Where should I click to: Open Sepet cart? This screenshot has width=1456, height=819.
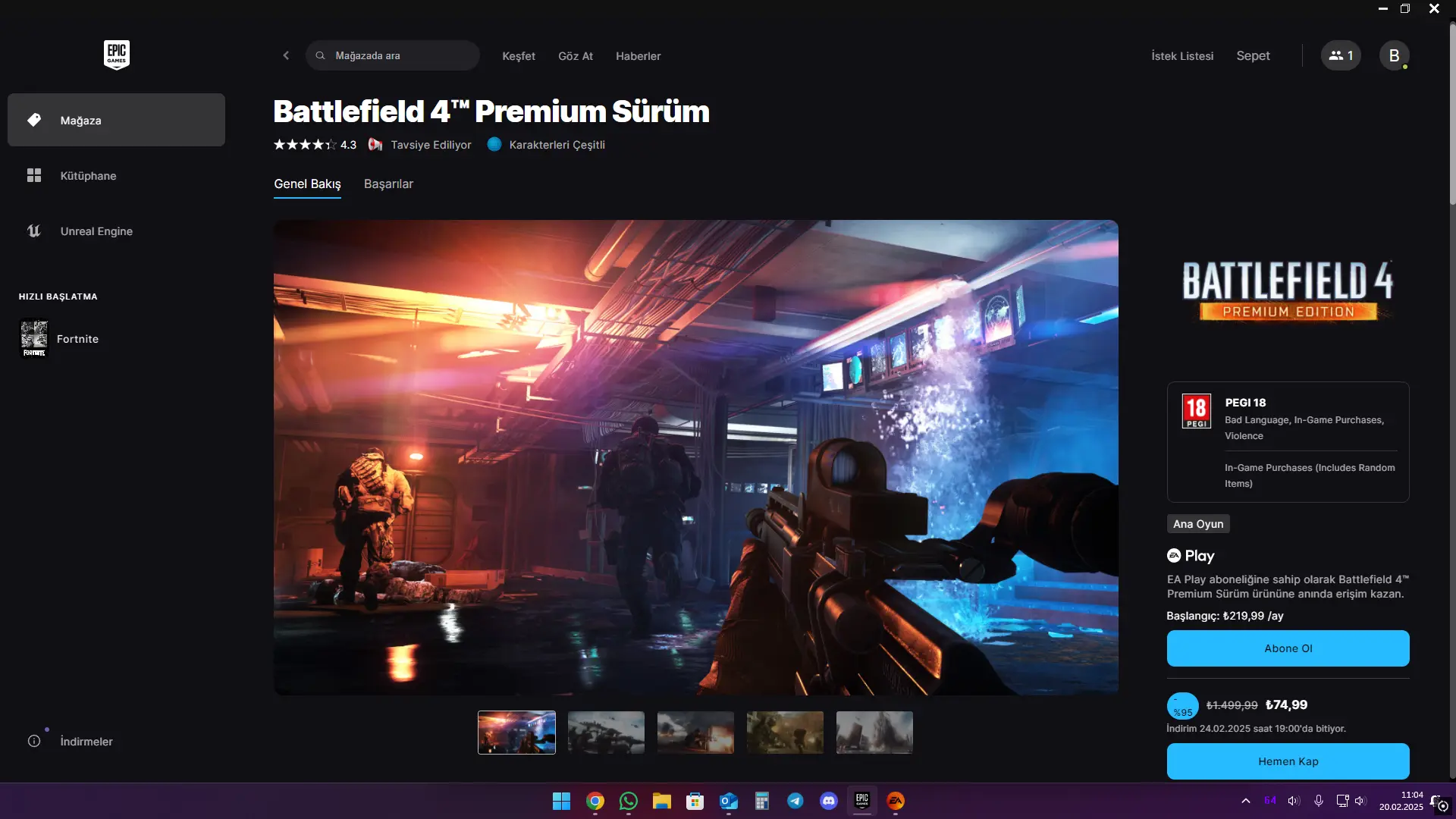click(1253, 56)
